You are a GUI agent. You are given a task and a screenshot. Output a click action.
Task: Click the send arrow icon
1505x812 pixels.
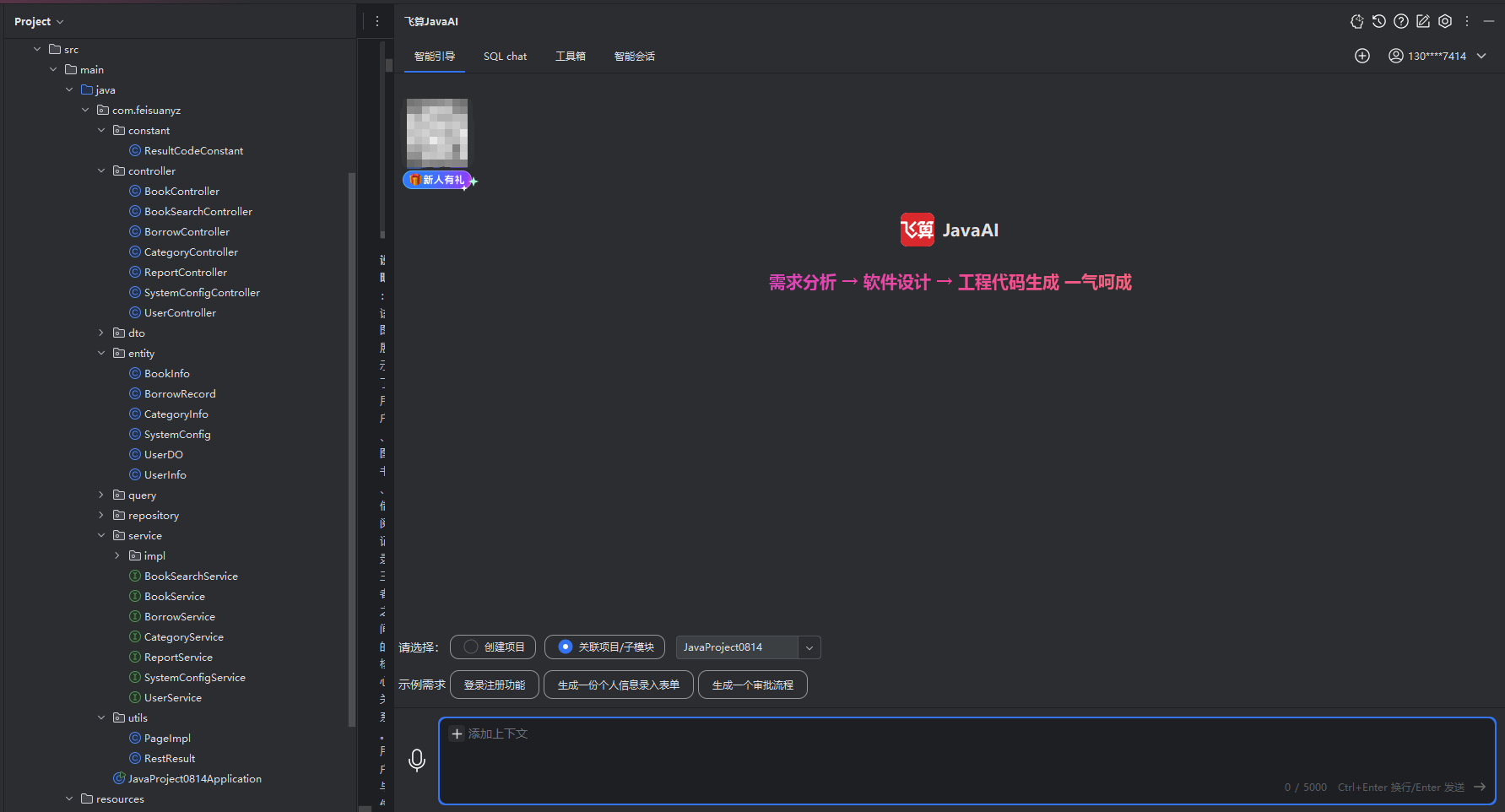pyautogui.click(x=1479, y=787)
